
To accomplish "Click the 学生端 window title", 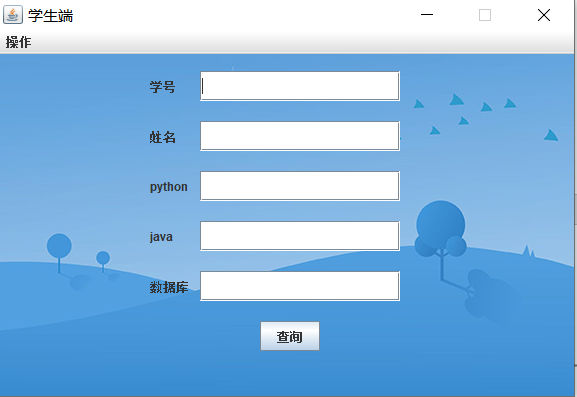I will [x=50, y=15].
